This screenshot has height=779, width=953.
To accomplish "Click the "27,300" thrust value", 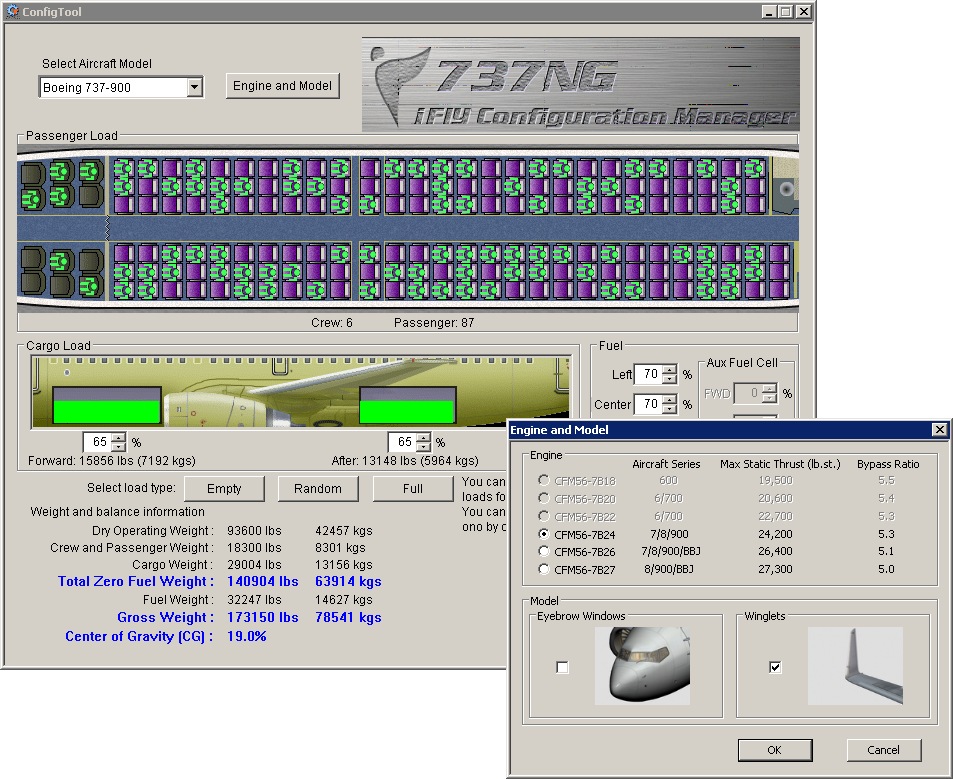I will [776, 569].
